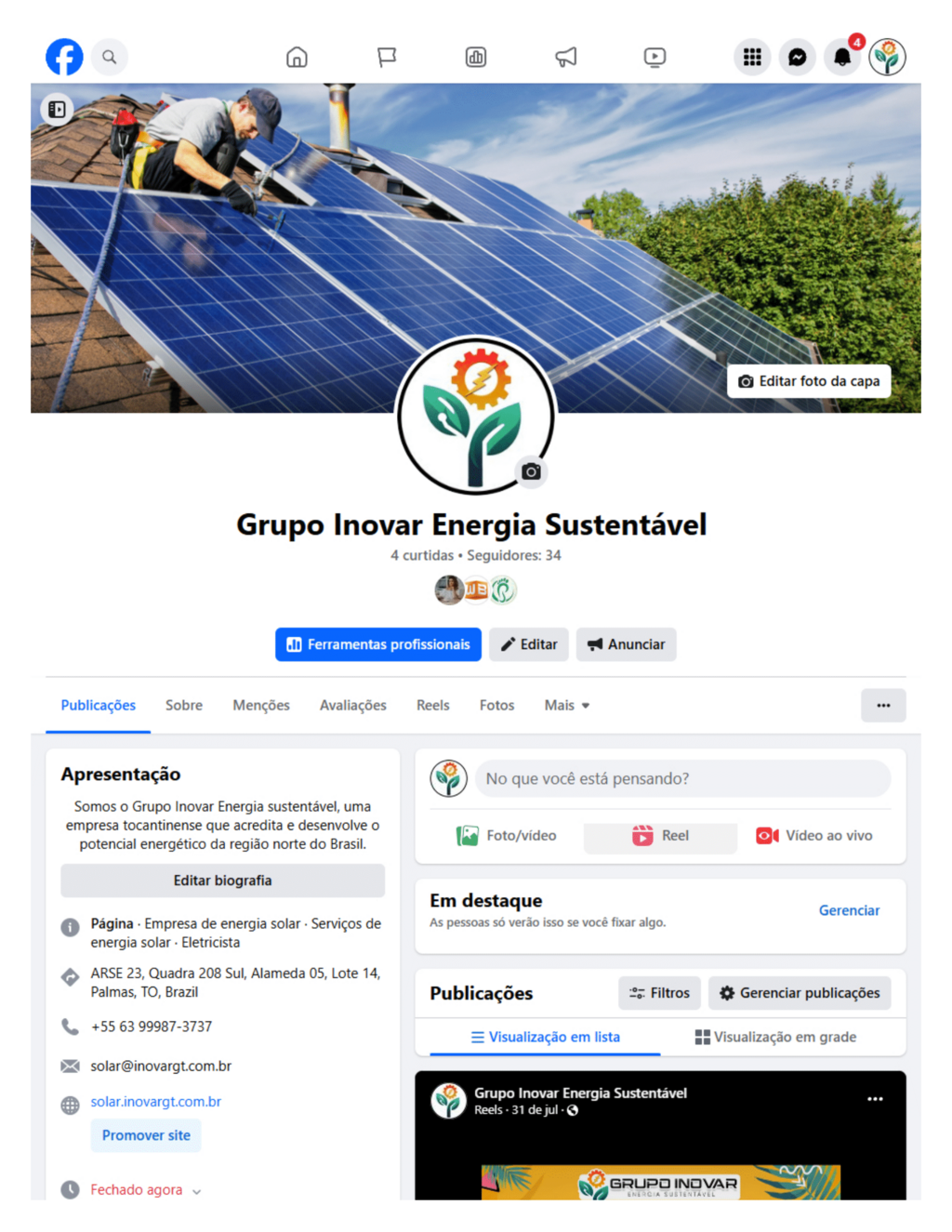The height and width of the screenshot is (1232, 952).
Task: Click the camera icon on profile picture
Action: [x=531, y=471]
